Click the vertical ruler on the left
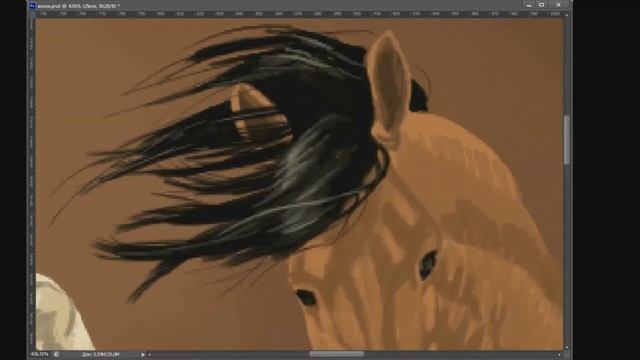The height and width of the screenshot is (360, 640). 31,184
